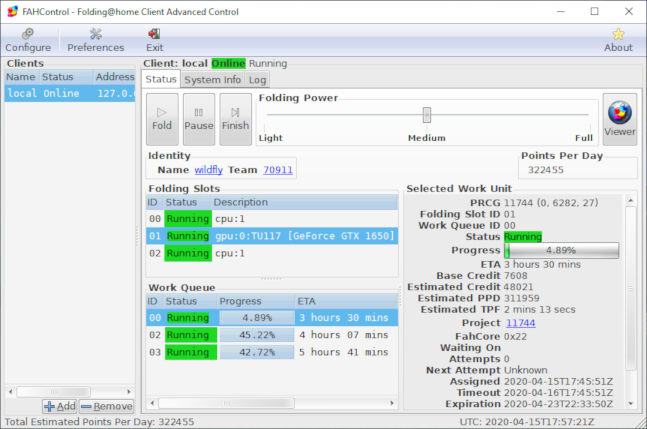The width and height of the screenshot is (647, 429).
Task: Select work queue row 02 at 45.22%
Action: tap(272, 335)
